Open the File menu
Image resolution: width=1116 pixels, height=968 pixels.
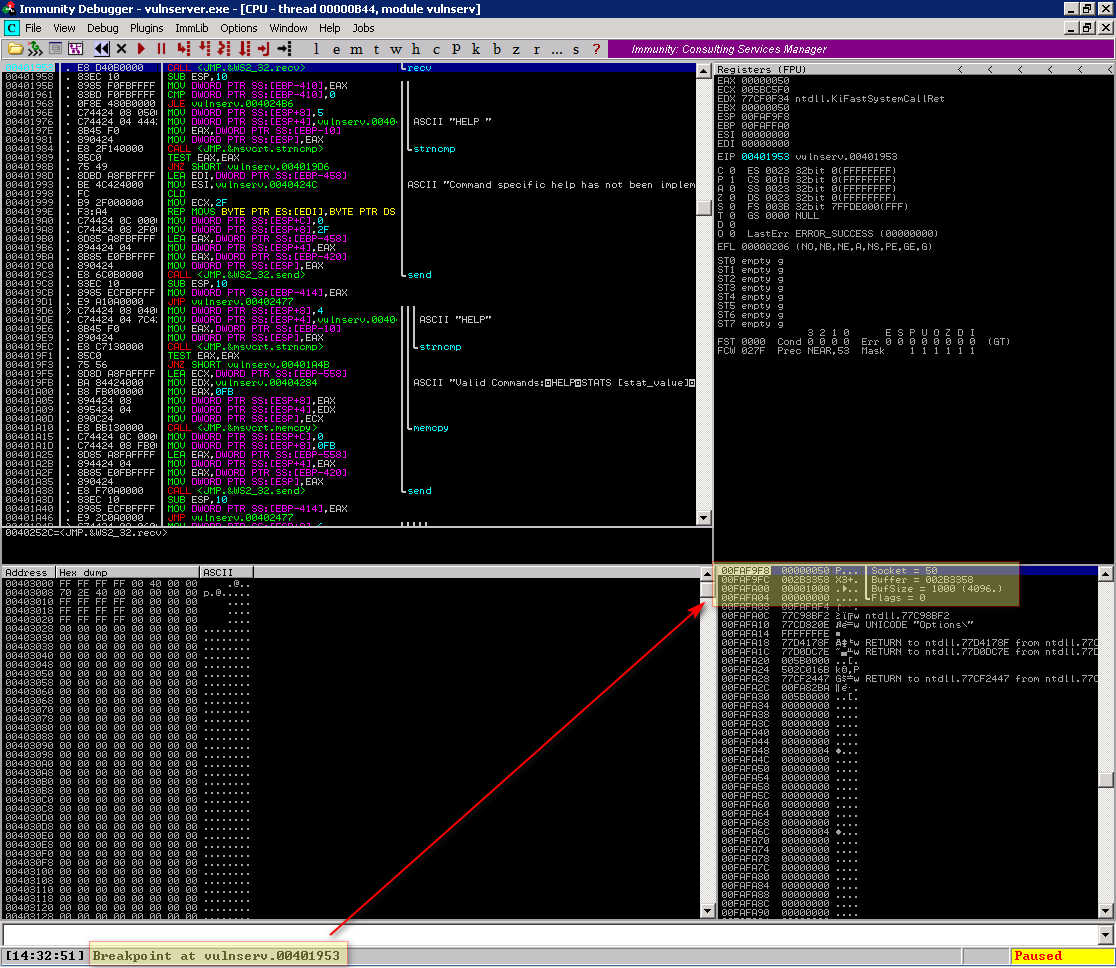click(x=33, y=28)
